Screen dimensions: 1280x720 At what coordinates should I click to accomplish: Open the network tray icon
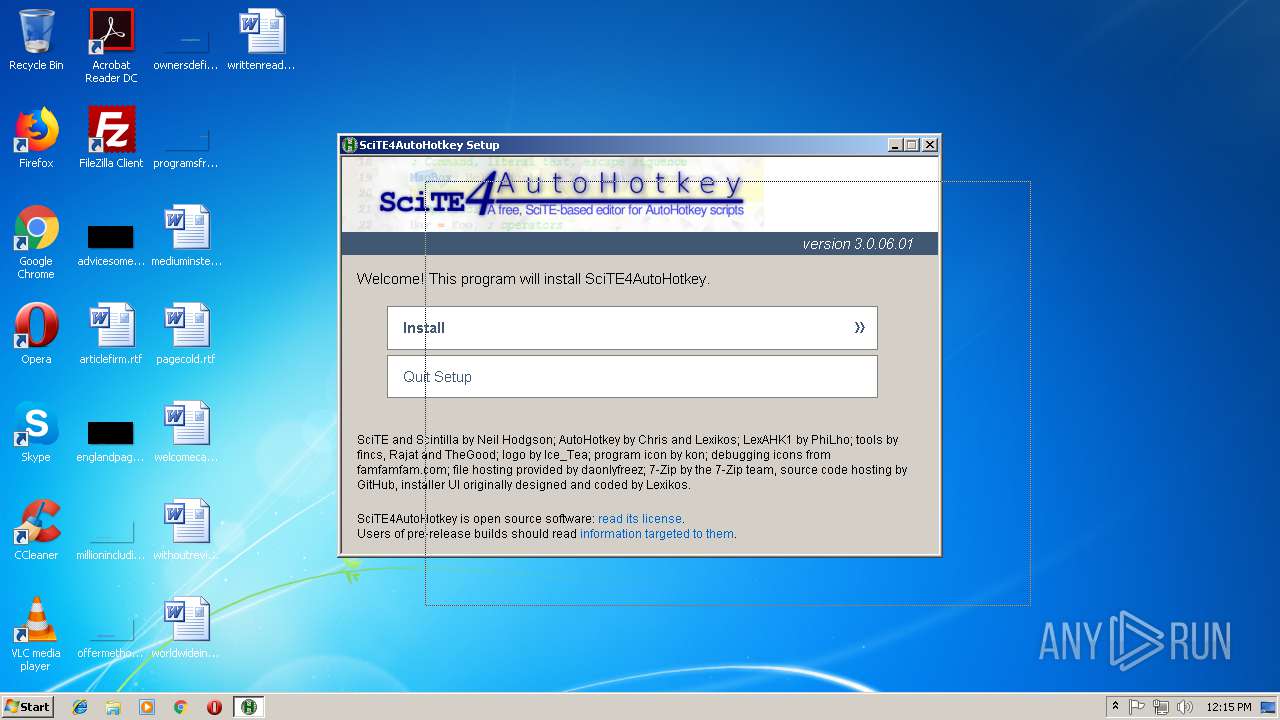point(1160,707)
